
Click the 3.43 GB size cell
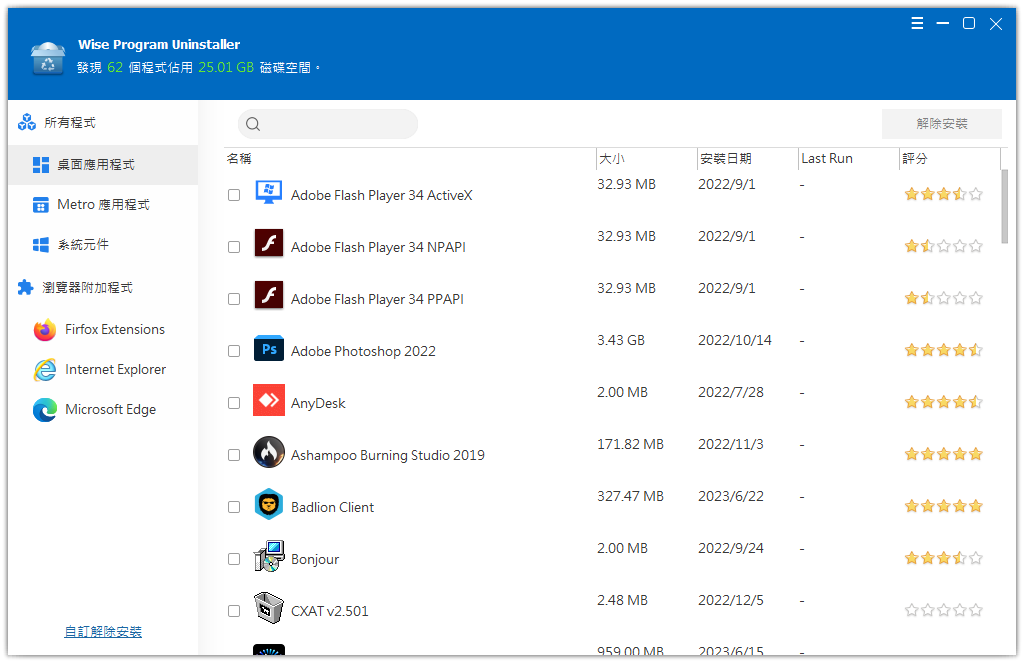[x=621, y=340]
